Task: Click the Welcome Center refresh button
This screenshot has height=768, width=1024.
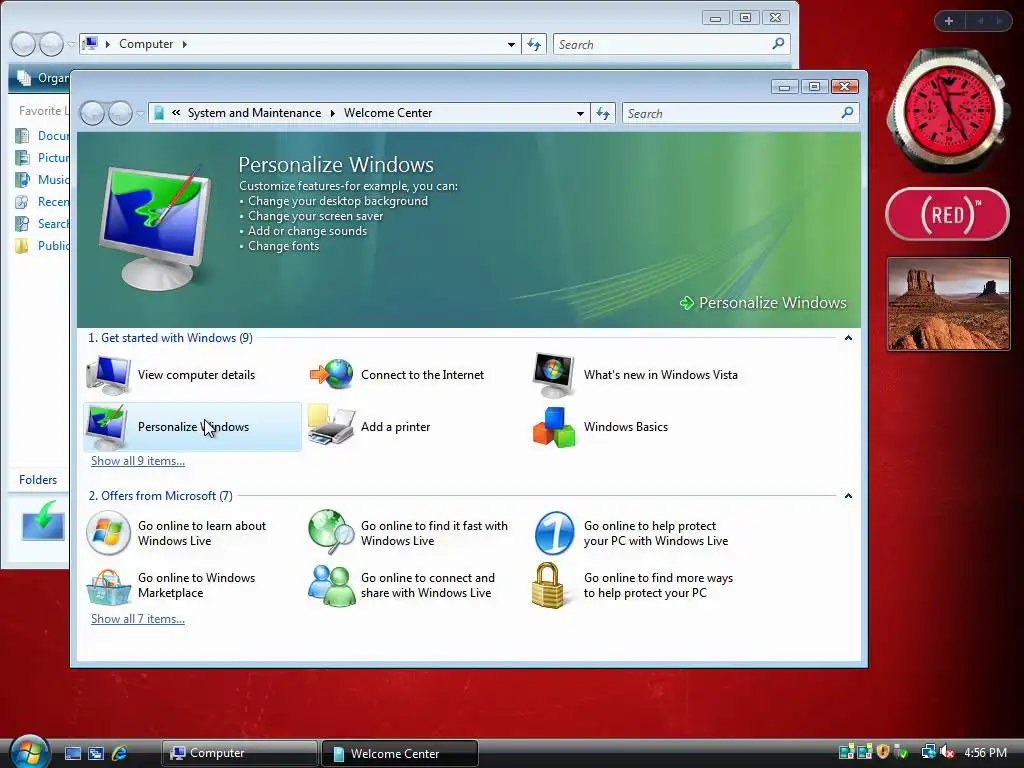Action: 603,113
